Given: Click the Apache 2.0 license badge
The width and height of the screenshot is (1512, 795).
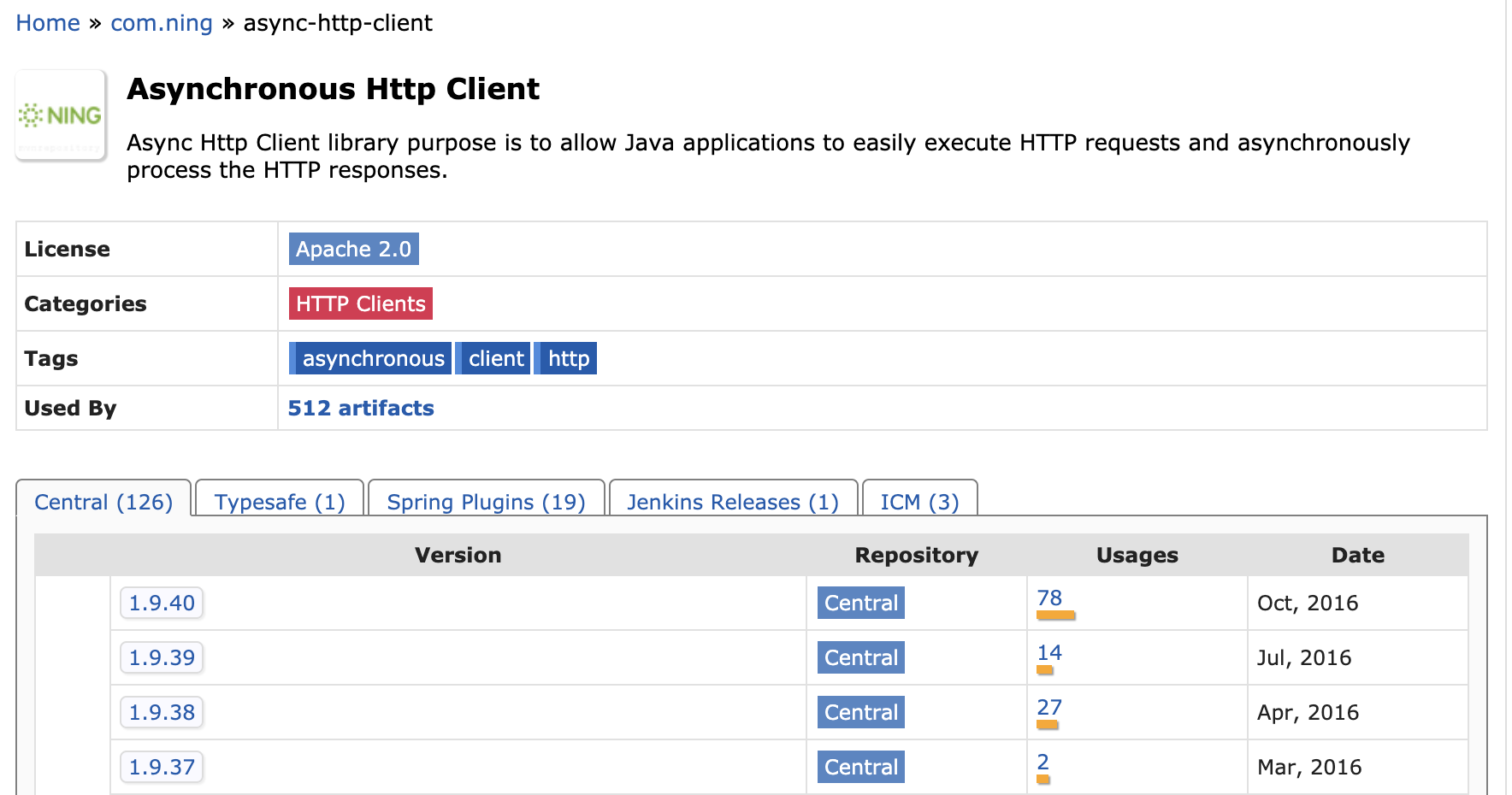Looking at the screenshot, I should point(353,249).
